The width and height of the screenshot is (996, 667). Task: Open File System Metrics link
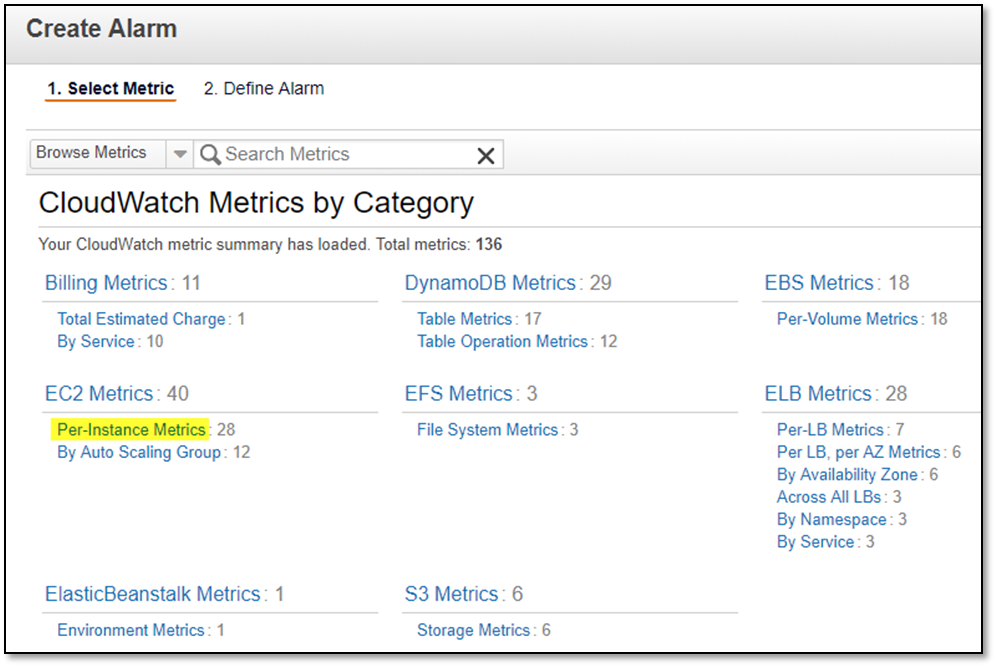click(x=487, y=430)
